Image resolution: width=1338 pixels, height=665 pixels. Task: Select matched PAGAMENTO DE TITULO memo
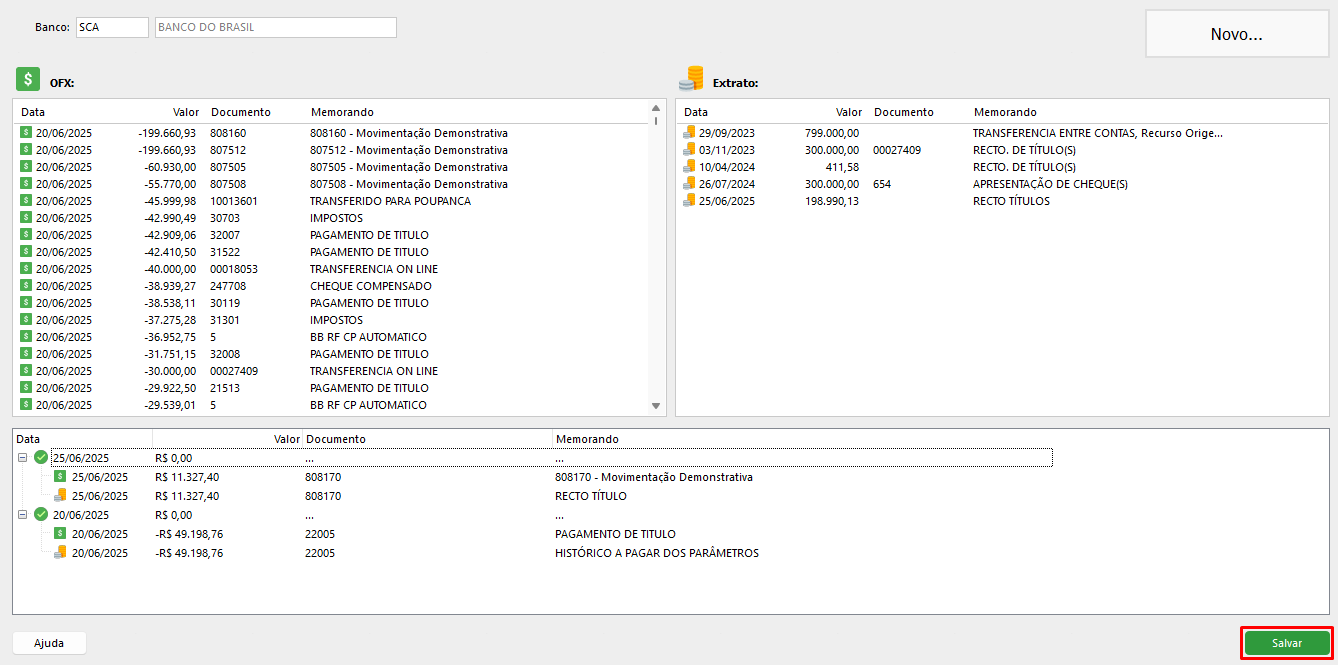(x=615, y=533)
